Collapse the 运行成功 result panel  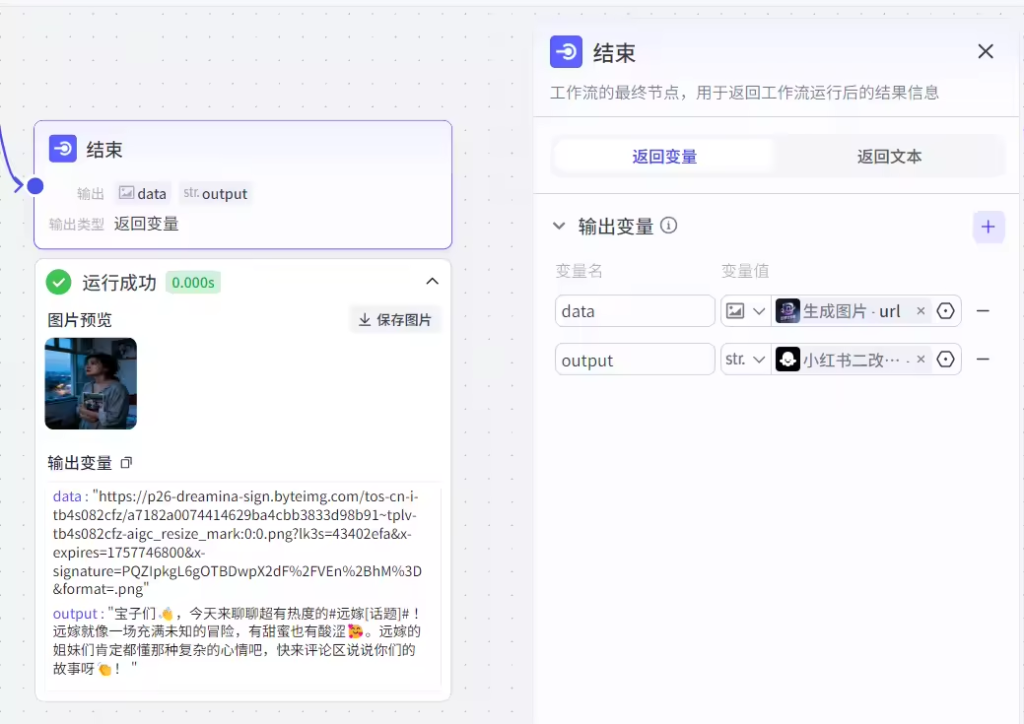tap(432, 282)
